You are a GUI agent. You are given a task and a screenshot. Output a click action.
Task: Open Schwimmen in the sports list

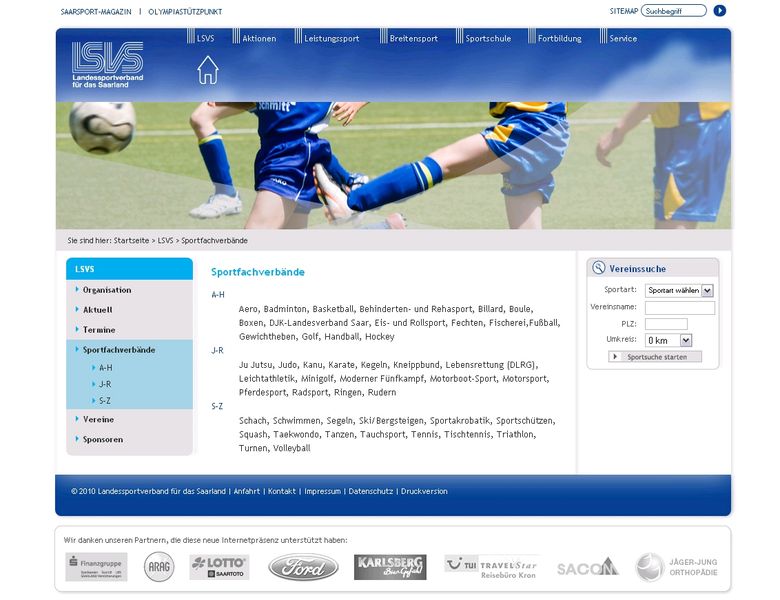click(296, 420)
